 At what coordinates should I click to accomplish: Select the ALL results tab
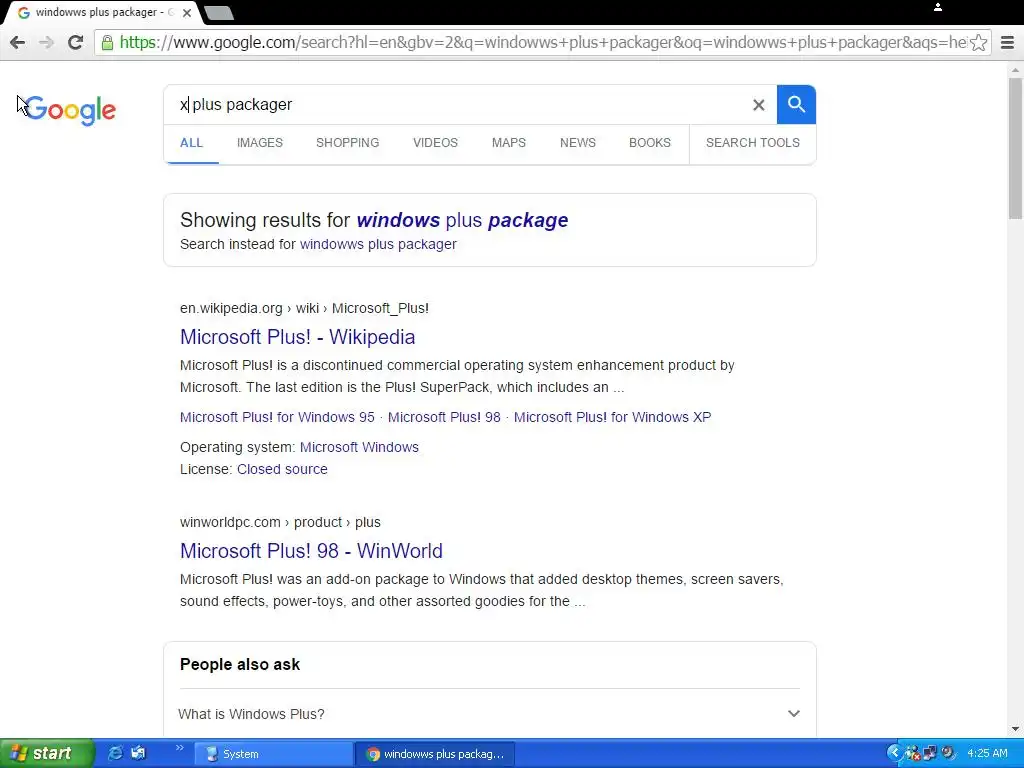(x=191, y=142)
